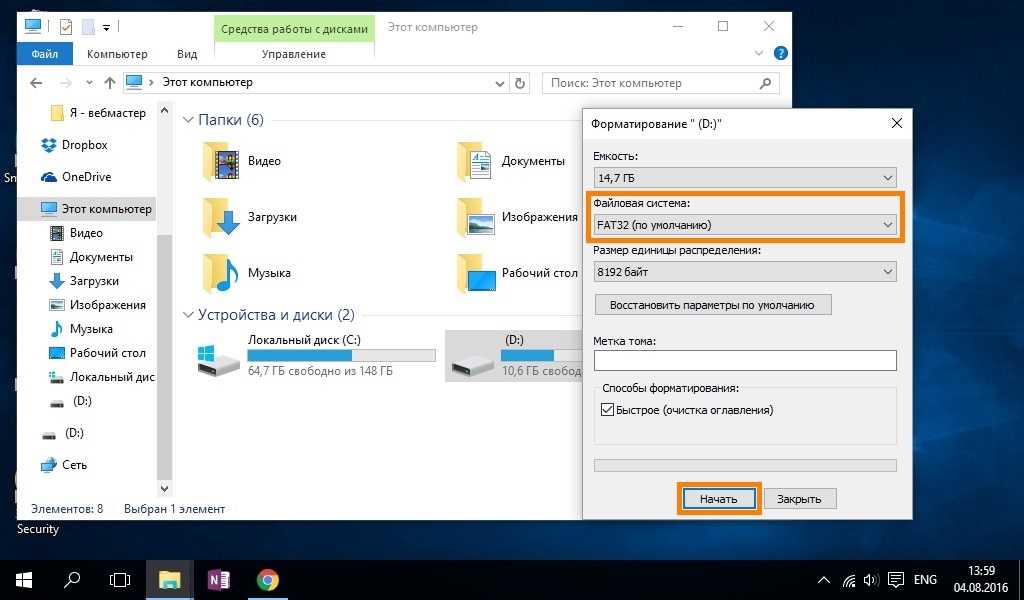Click the Метка тома text field

pyautogui.click(x=745, y=360)
